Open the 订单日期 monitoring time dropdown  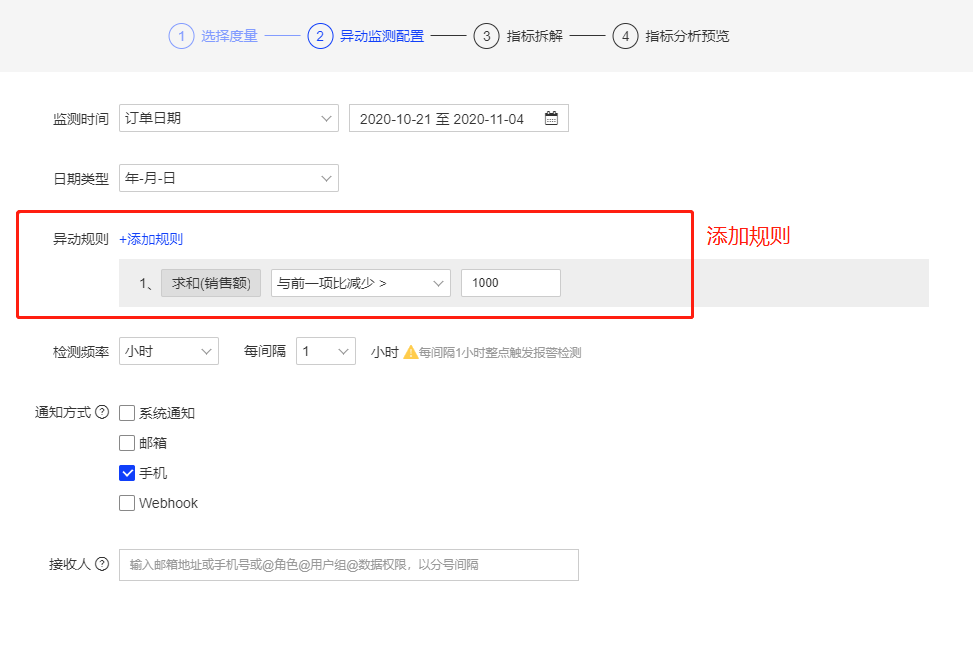point(228,118)
